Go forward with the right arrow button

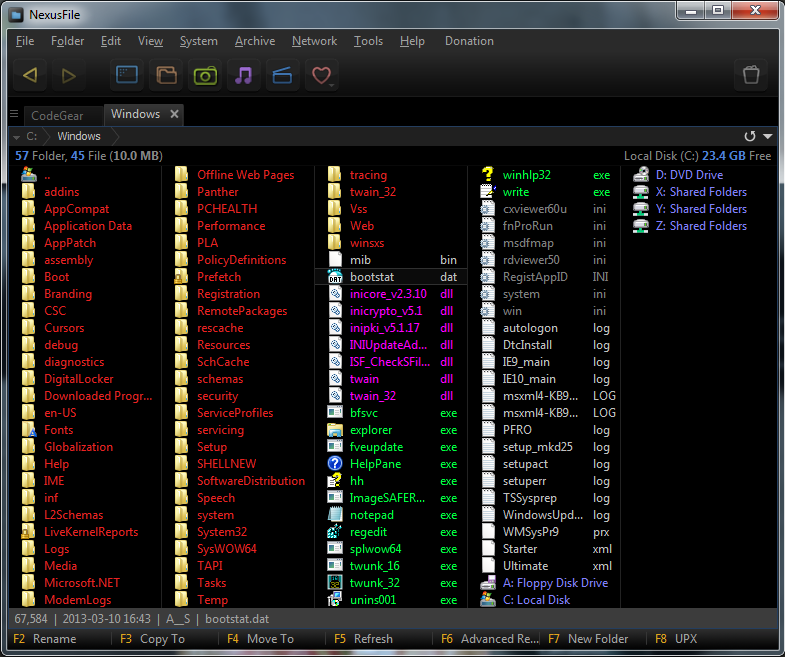point(69,76)
